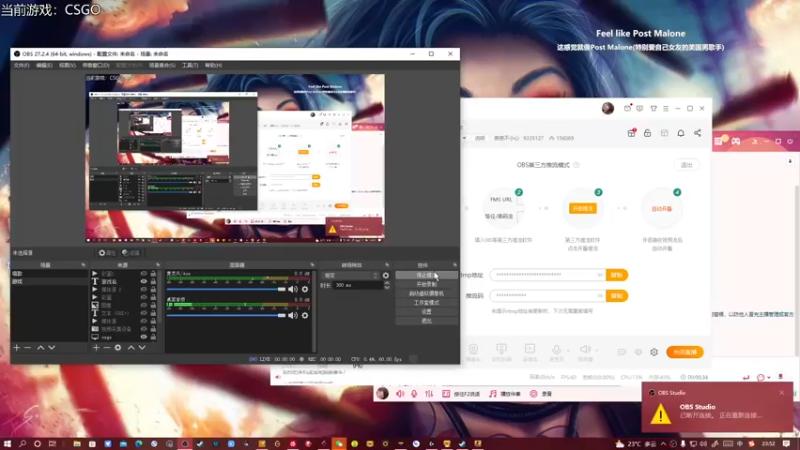Open source properties gear in Sources toolbar
This screenshot has height=450, width=800.
click(118, 347)
